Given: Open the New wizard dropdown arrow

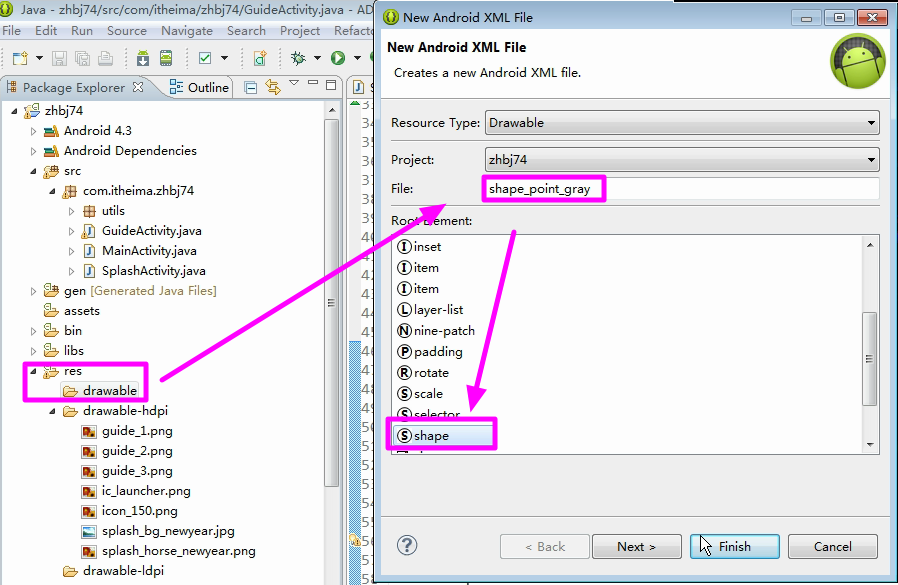Looking at the screenshot, I should 39,58.
